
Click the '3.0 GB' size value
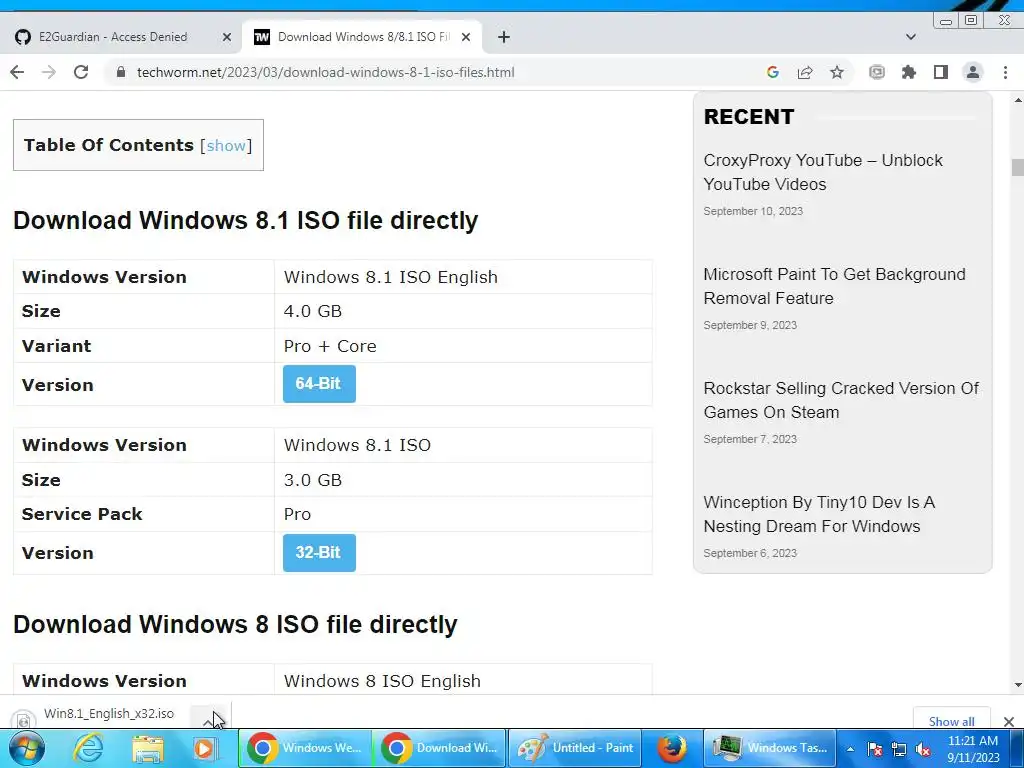tap(312, 480)
